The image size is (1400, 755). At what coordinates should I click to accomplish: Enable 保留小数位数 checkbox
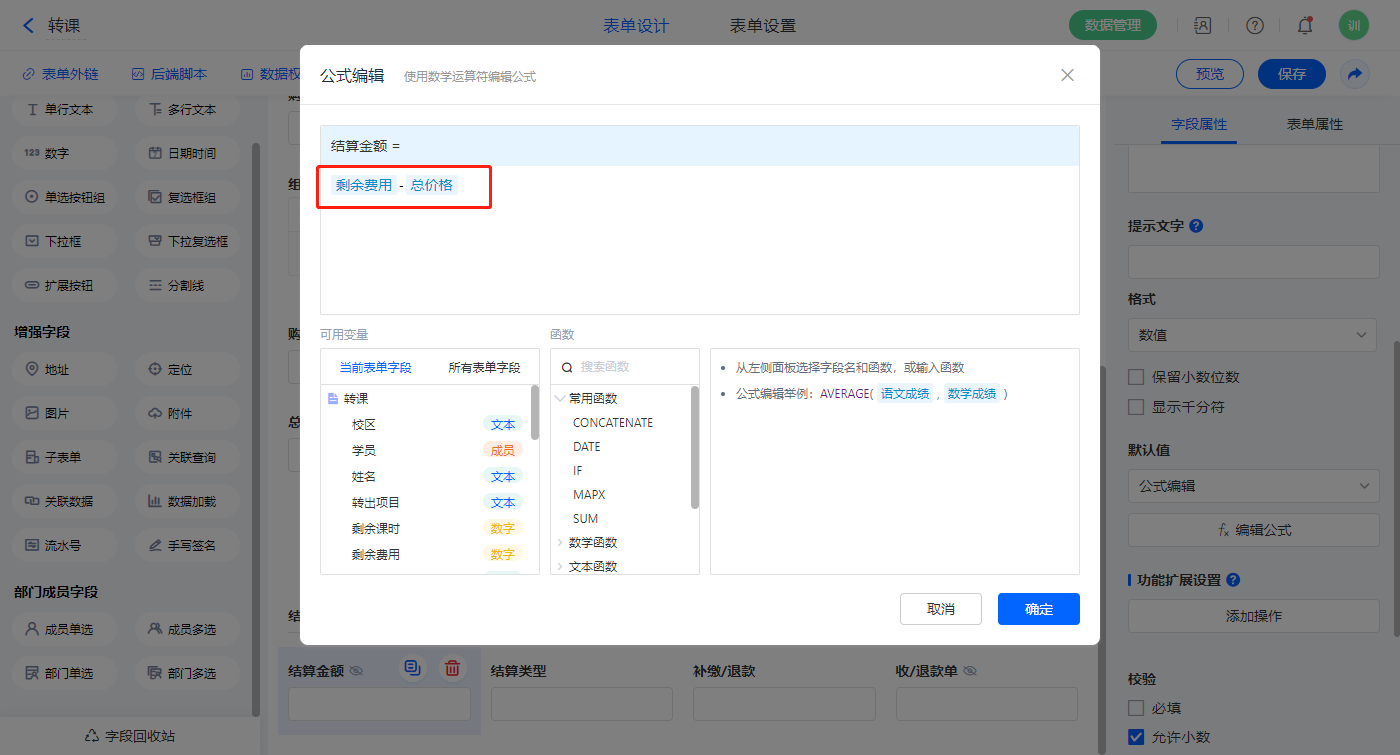[1136, 377]
